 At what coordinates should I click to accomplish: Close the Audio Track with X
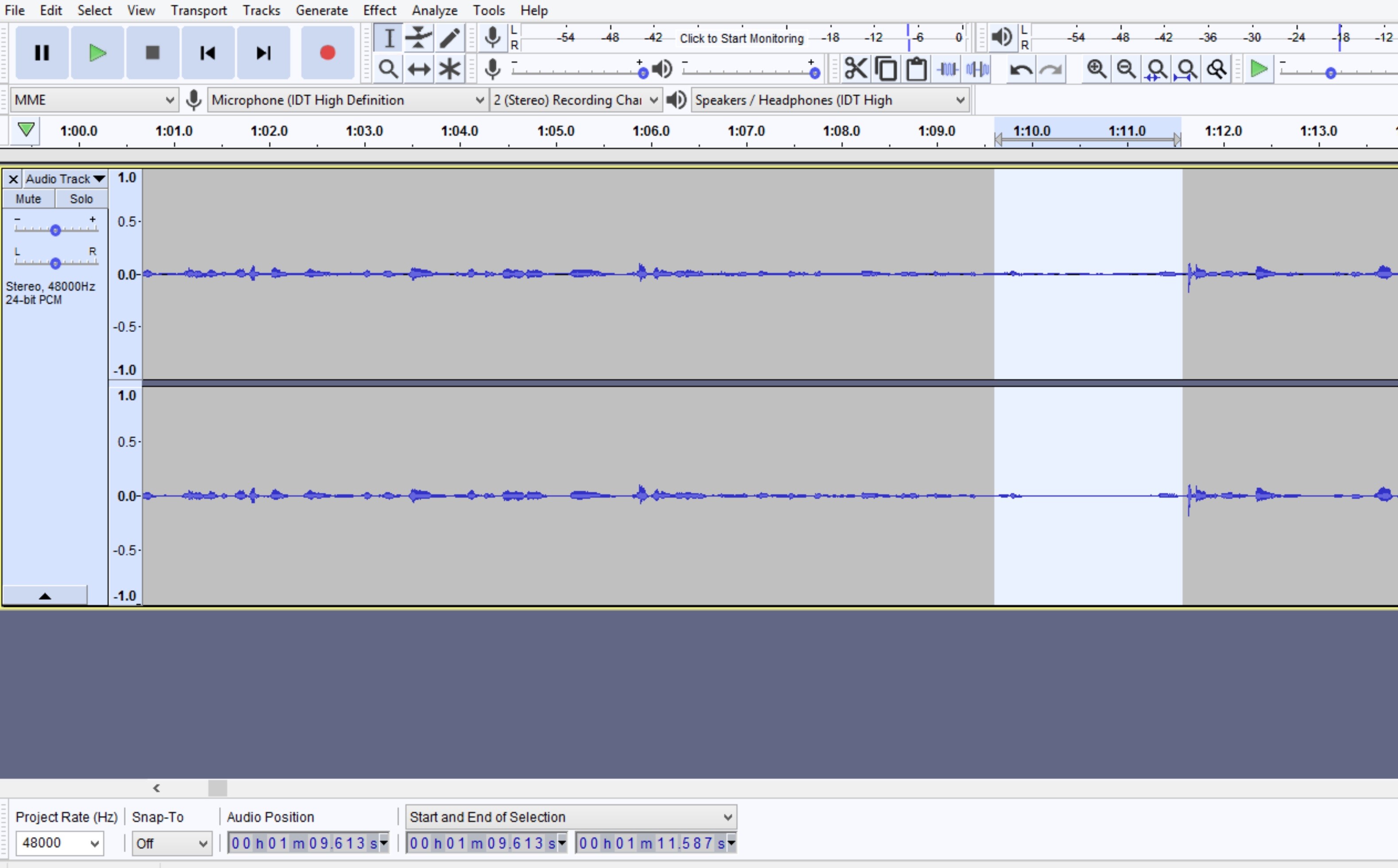tap(13, 179)
